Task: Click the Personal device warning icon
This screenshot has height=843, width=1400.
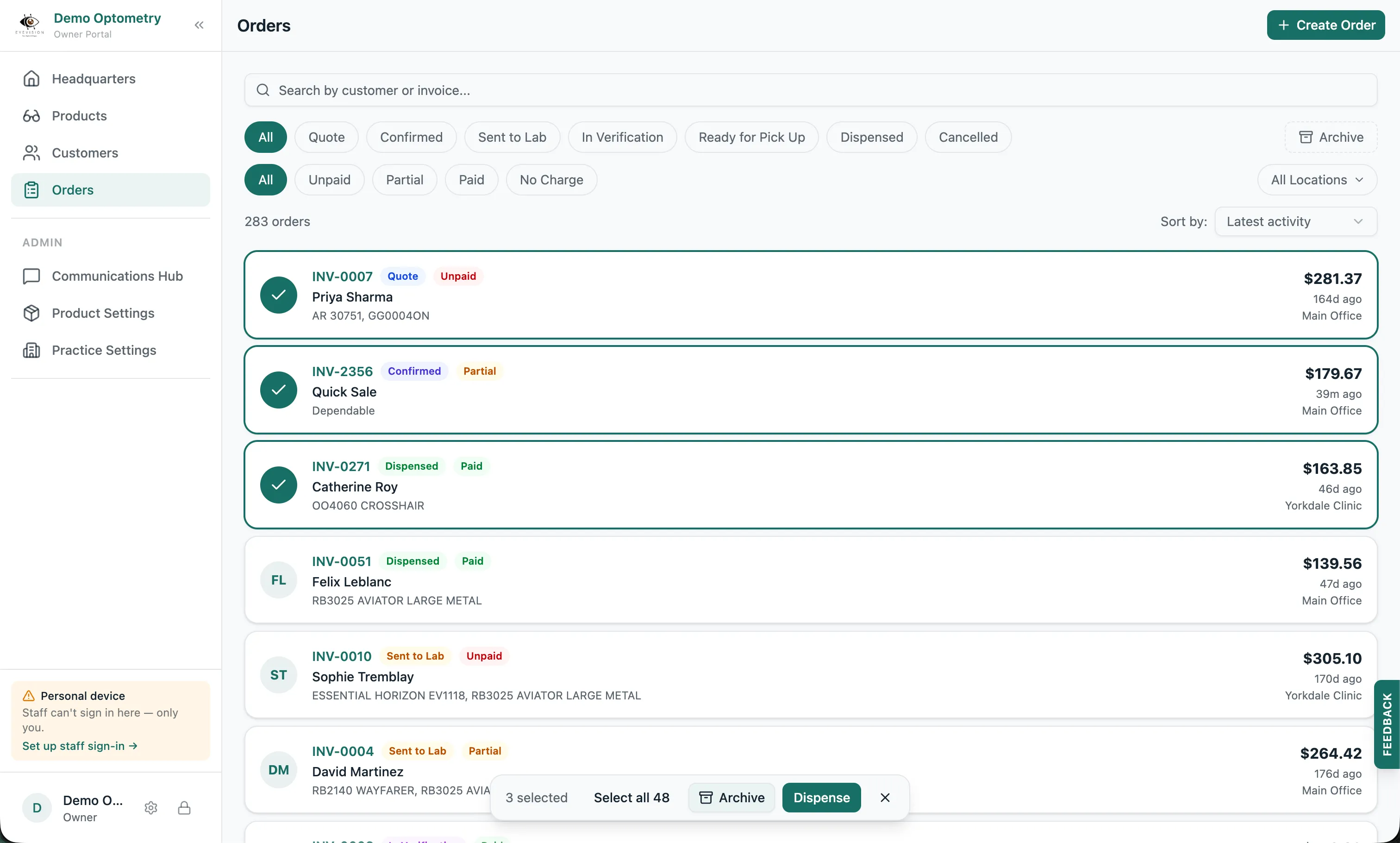Action: click(x=28, y=696)
